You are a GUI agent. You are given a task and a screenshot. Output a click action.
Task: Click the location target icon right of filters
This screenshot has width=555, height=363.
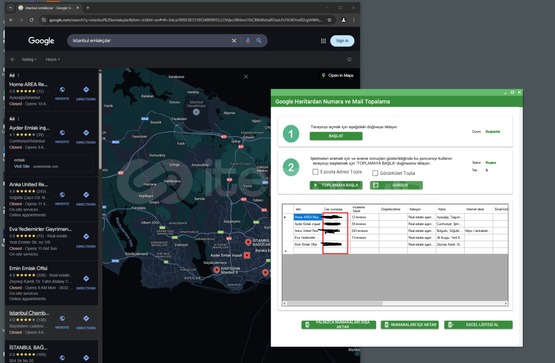point(349,59)
